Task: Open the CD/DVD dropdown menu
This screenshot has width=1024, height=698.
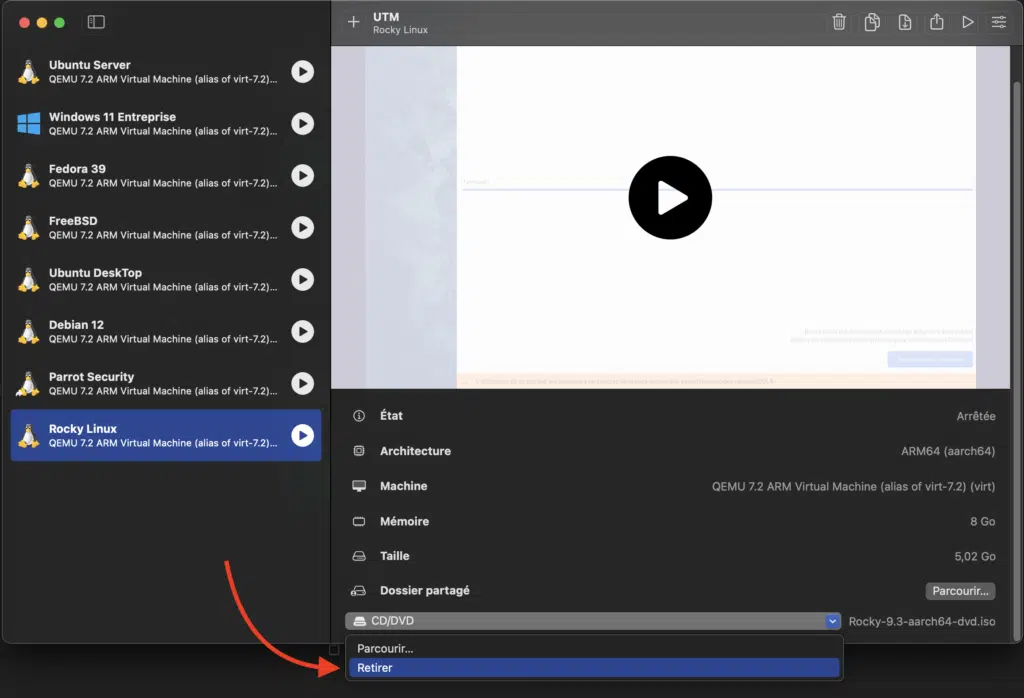Action: coord(593,621)
